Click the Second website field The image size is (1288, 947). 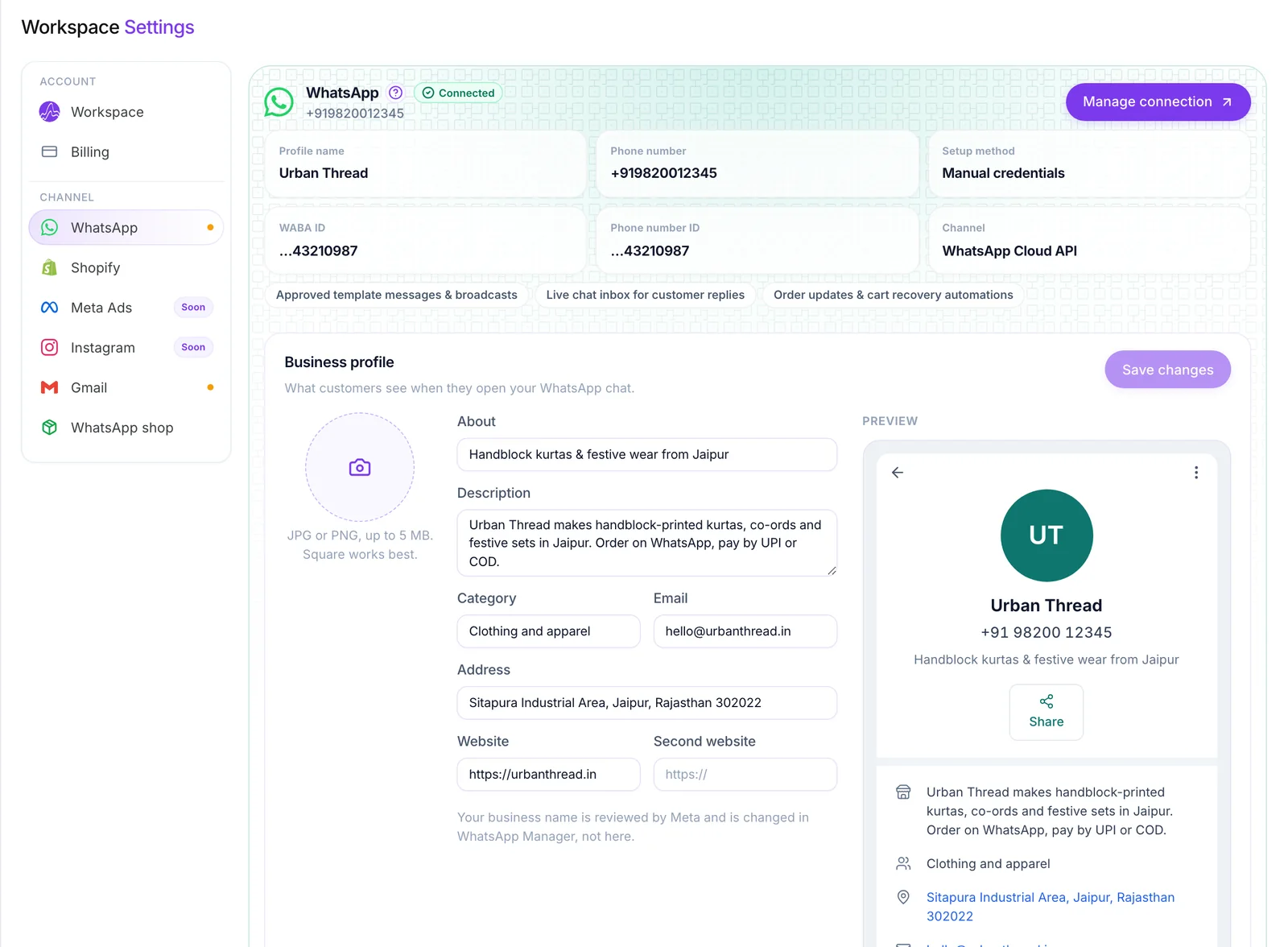point(745,775)
